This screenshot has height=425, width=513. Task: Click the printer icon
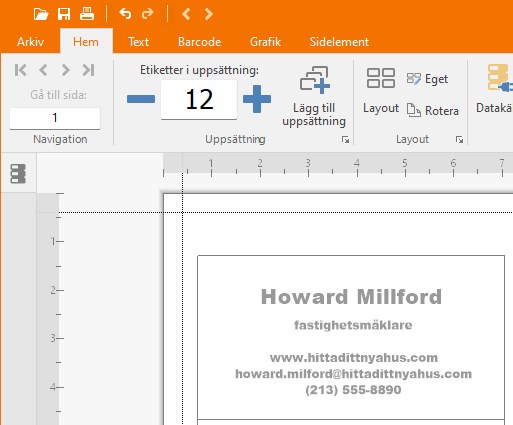tap(87, 14)
